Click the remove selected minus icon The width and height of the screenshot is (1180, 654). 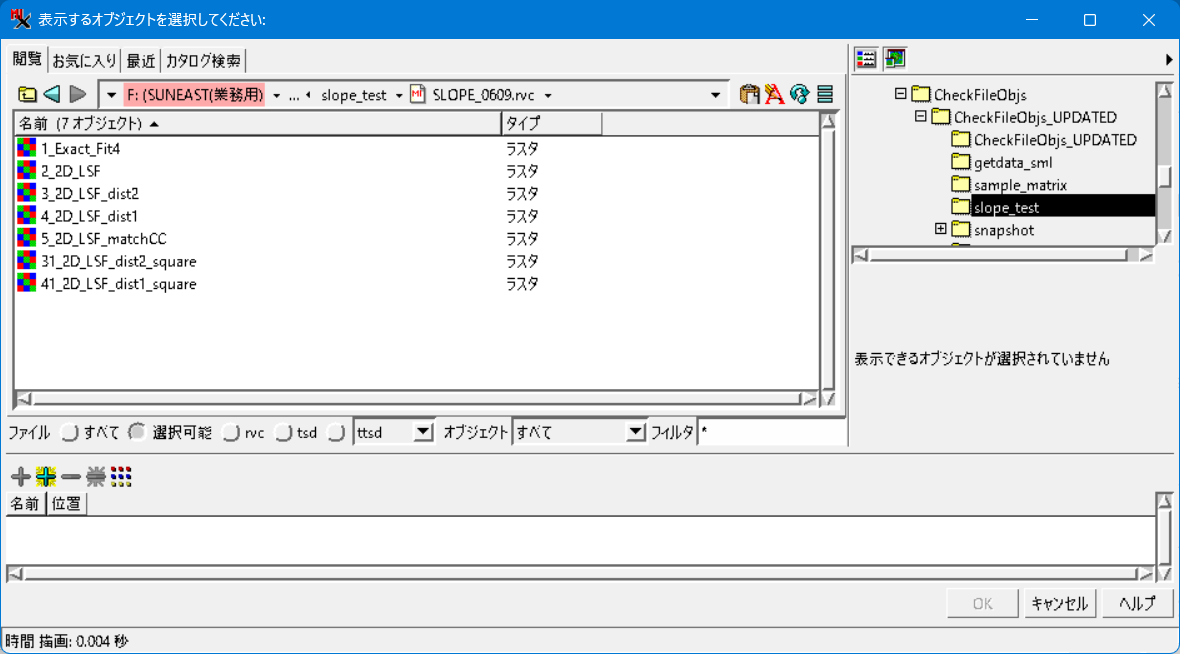coord(71,476)
